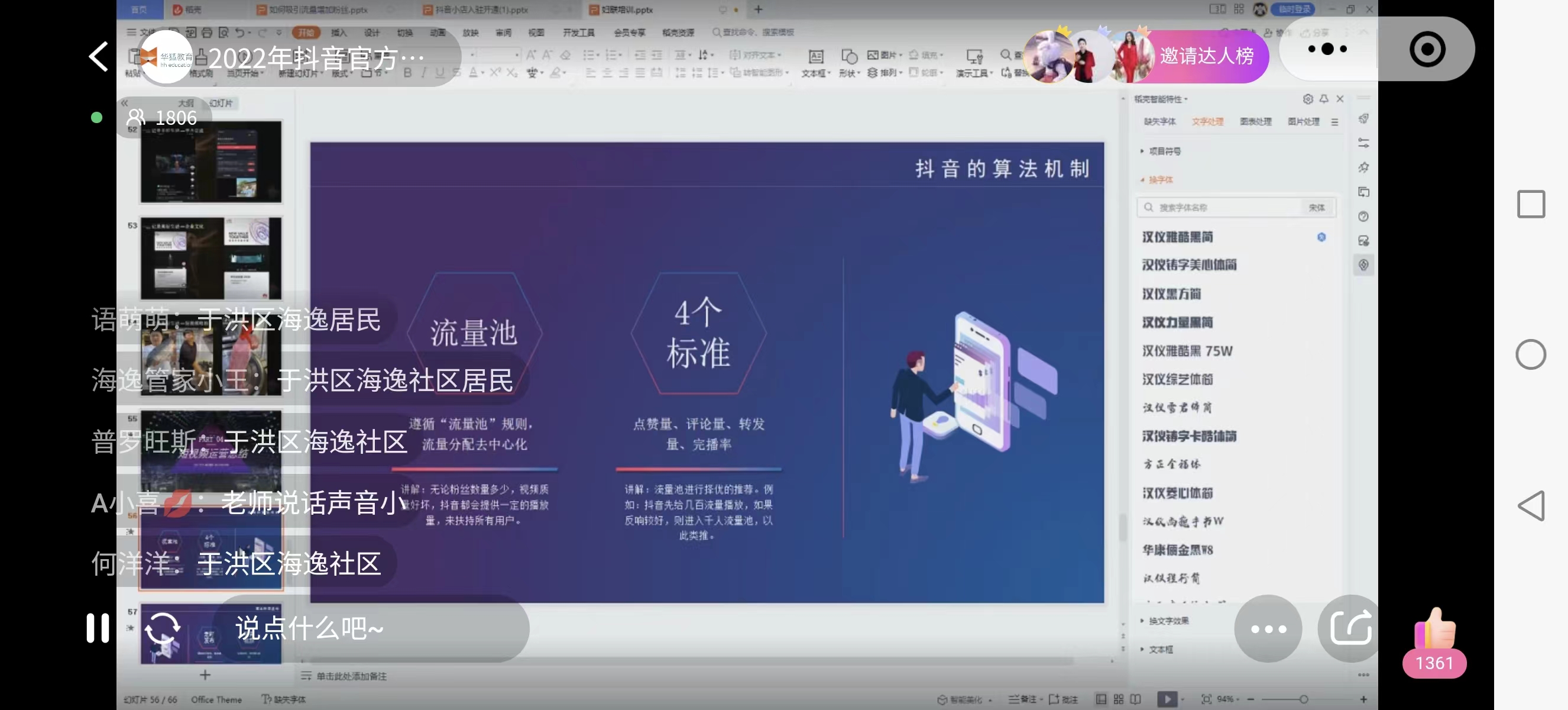Tap the first crowned viewer avatar
The height and width of the screenshot is (710, 1568).
1049,56
